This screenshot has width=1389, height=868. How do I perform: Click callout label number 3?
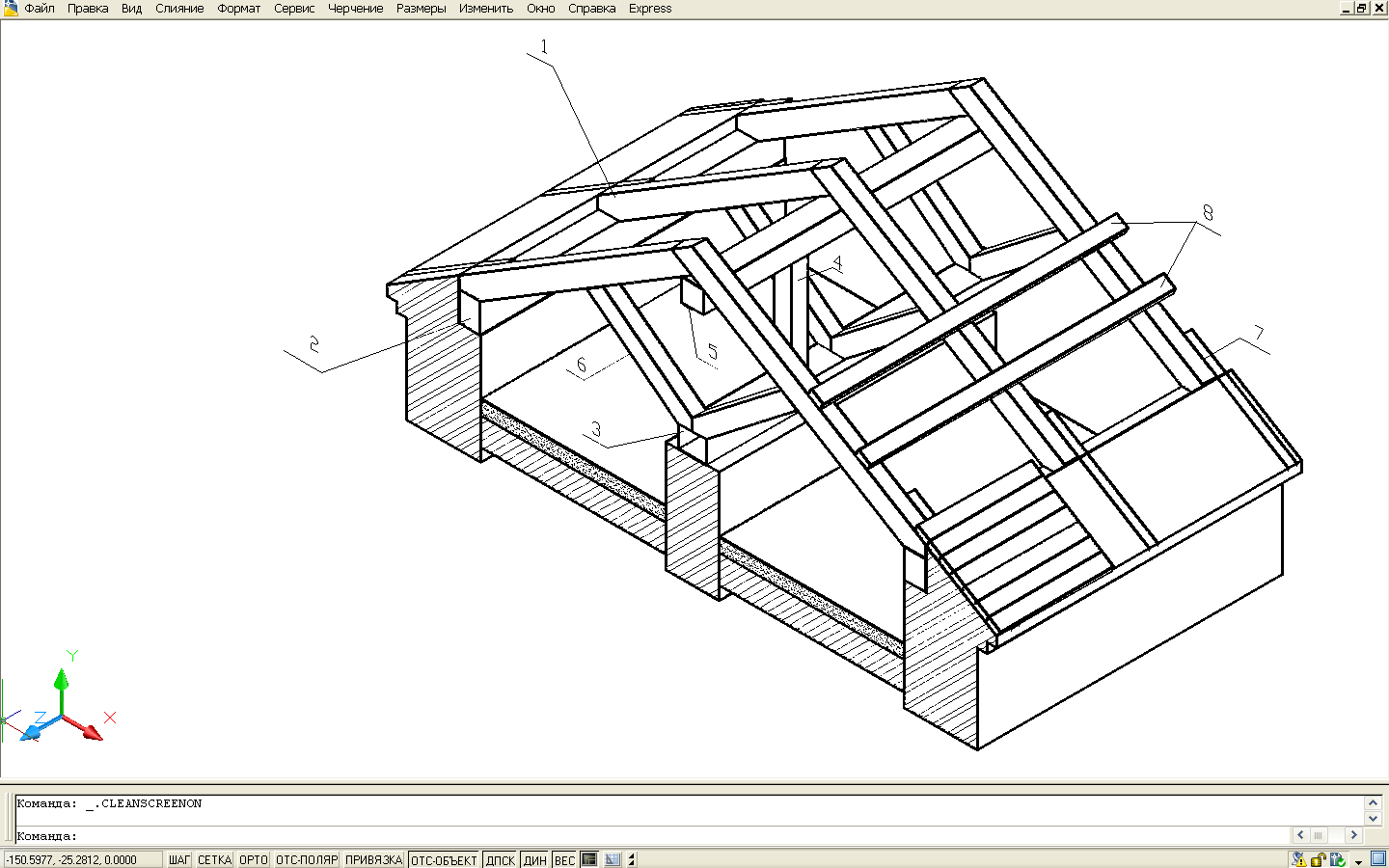[596, 429]
